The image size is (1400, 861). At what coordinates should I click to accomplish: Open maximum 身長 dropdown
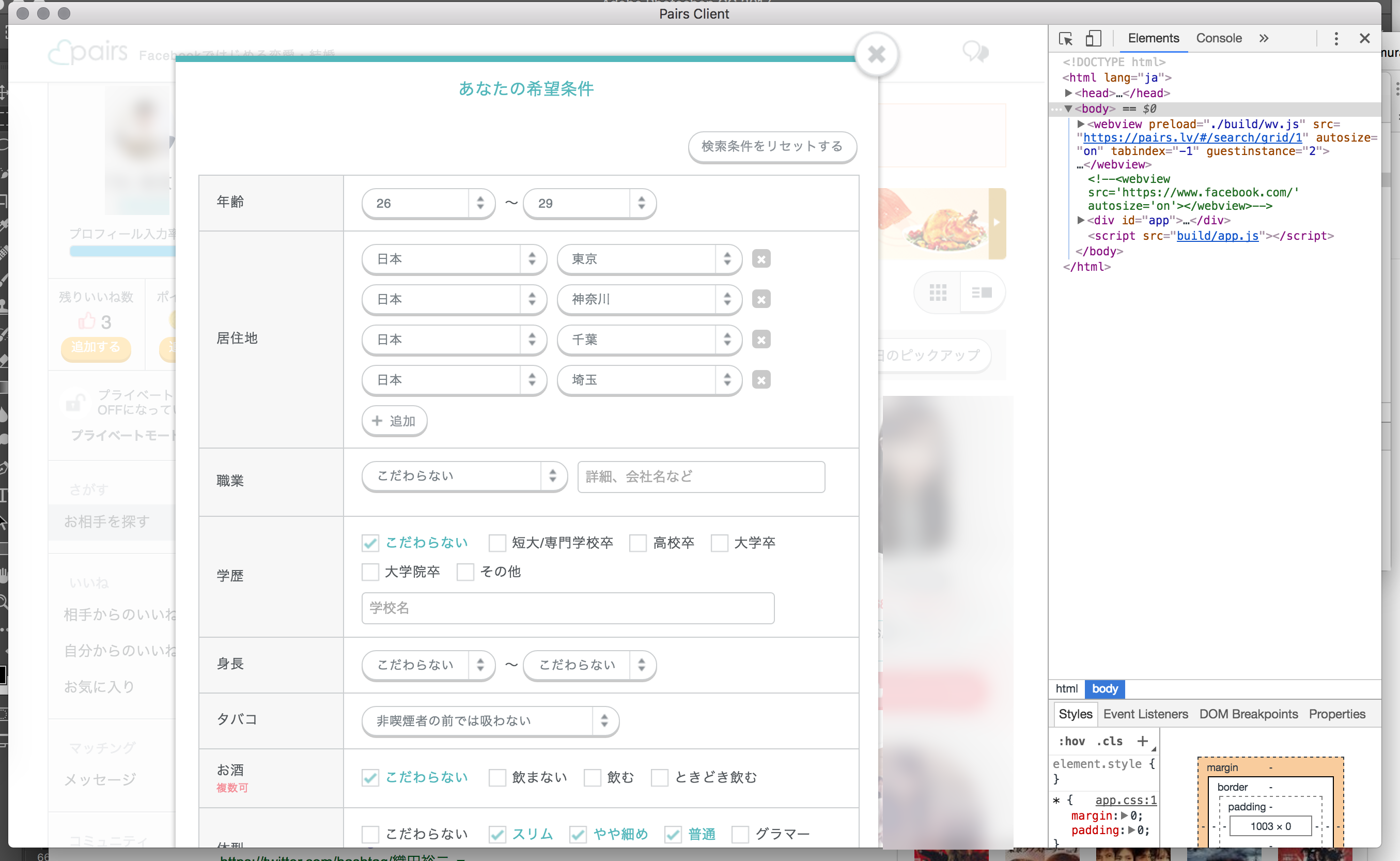click(x=589, y=665)
